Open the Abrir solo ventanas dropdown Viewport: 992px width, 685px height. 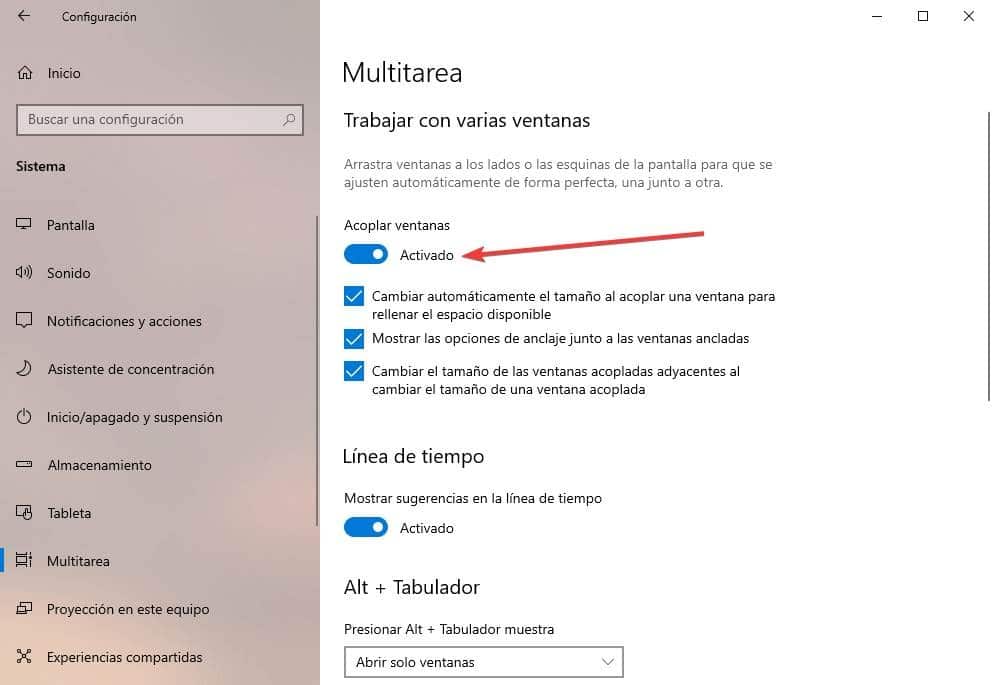click(x=483, y=662)
